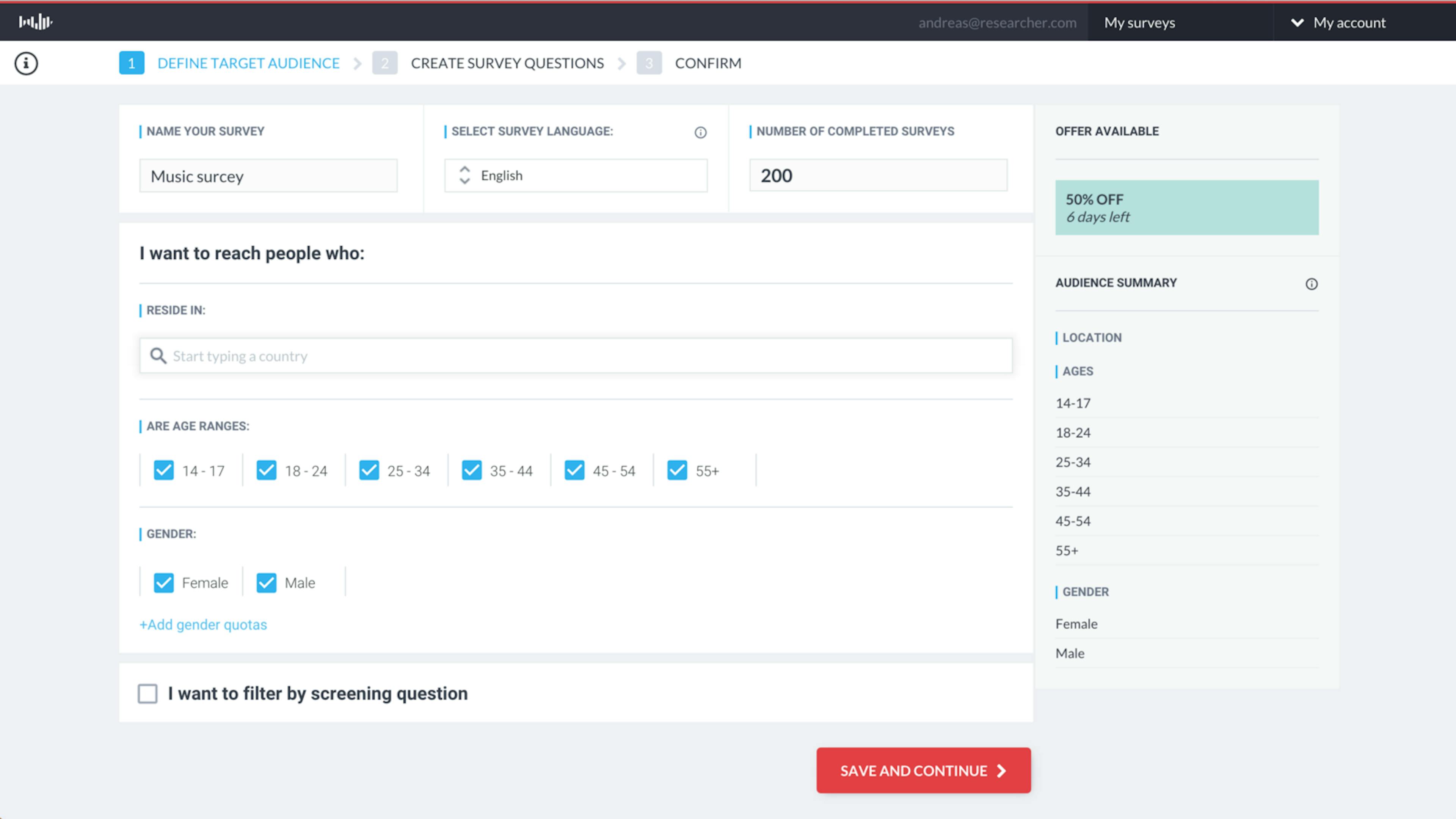1456x819 pixels.
Task: Deselect the 55+ age range
Action: pos(677,470)
